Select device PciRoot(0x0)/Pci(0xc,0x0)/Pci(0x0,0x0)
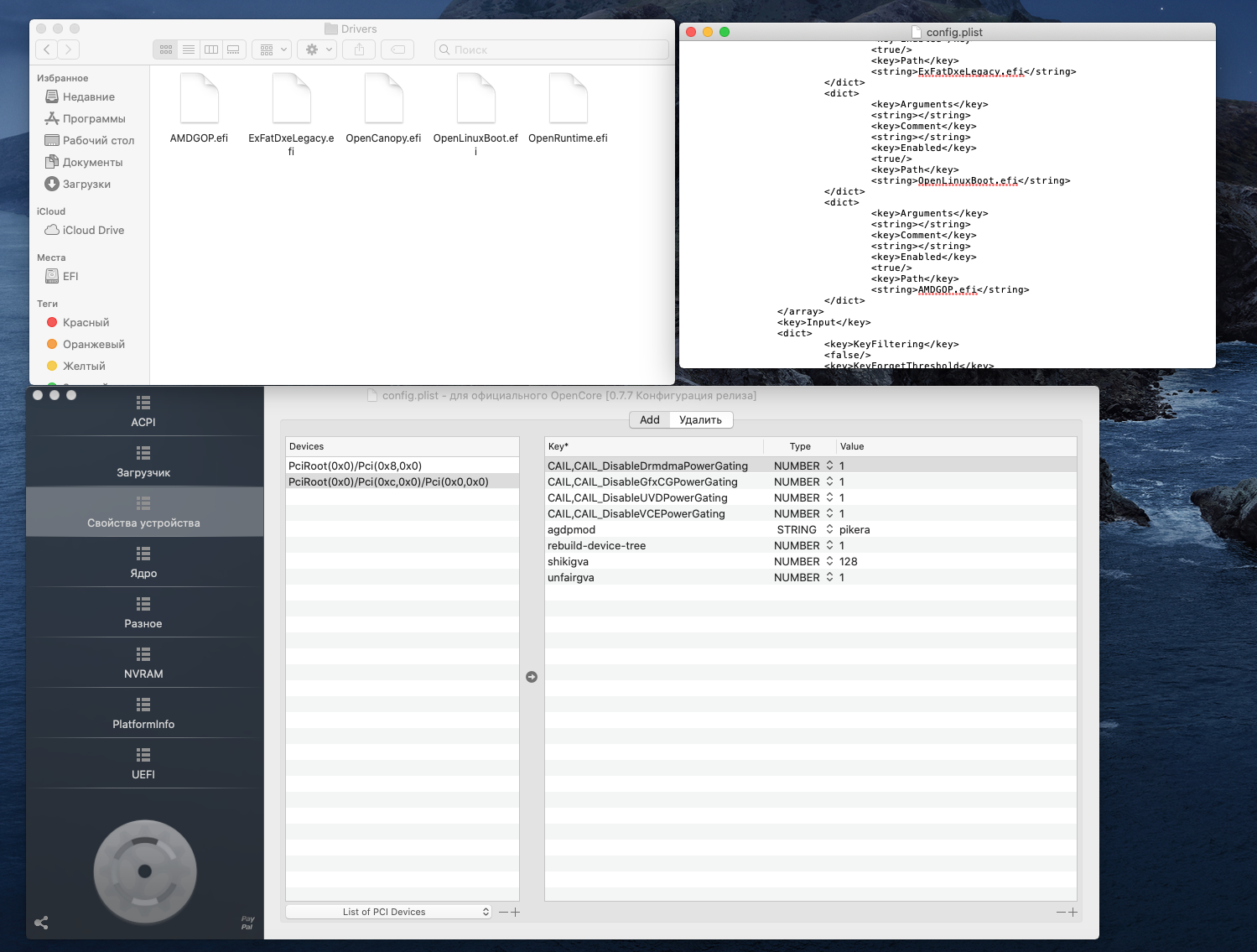Viewport: 1257px width, 952px height. 403,481
